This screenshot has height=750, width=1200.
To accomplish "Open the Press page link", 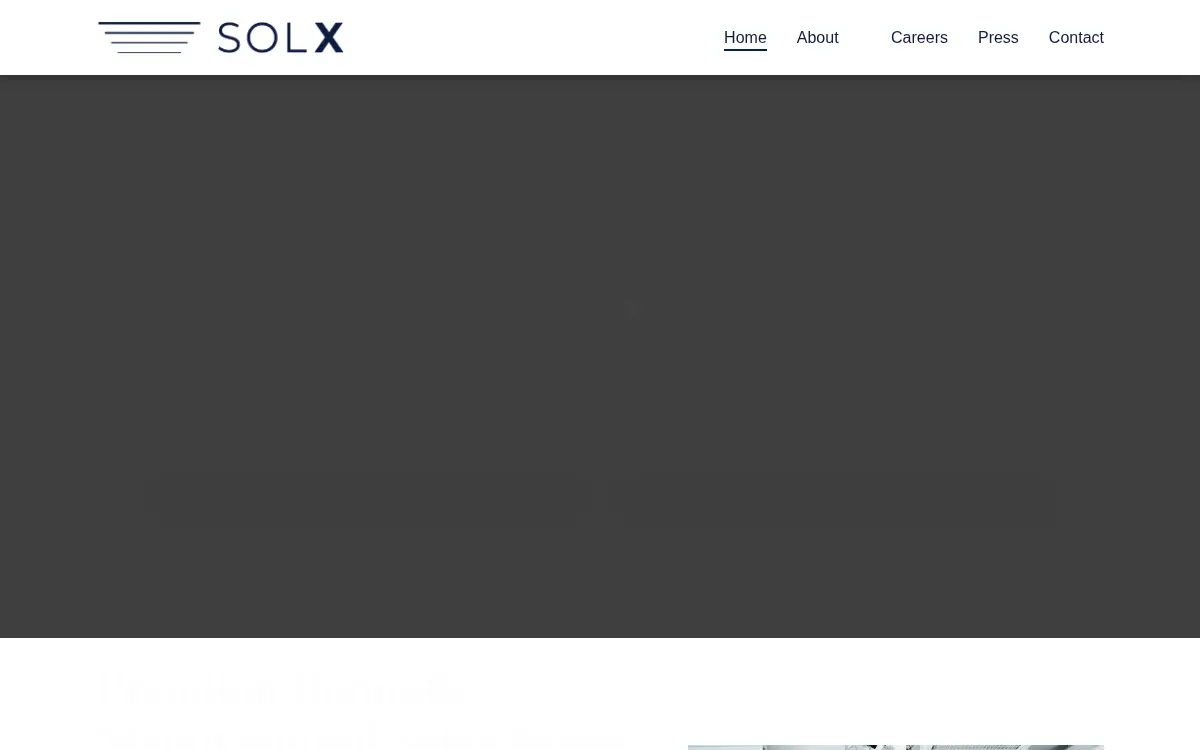I will pos(998,37).
